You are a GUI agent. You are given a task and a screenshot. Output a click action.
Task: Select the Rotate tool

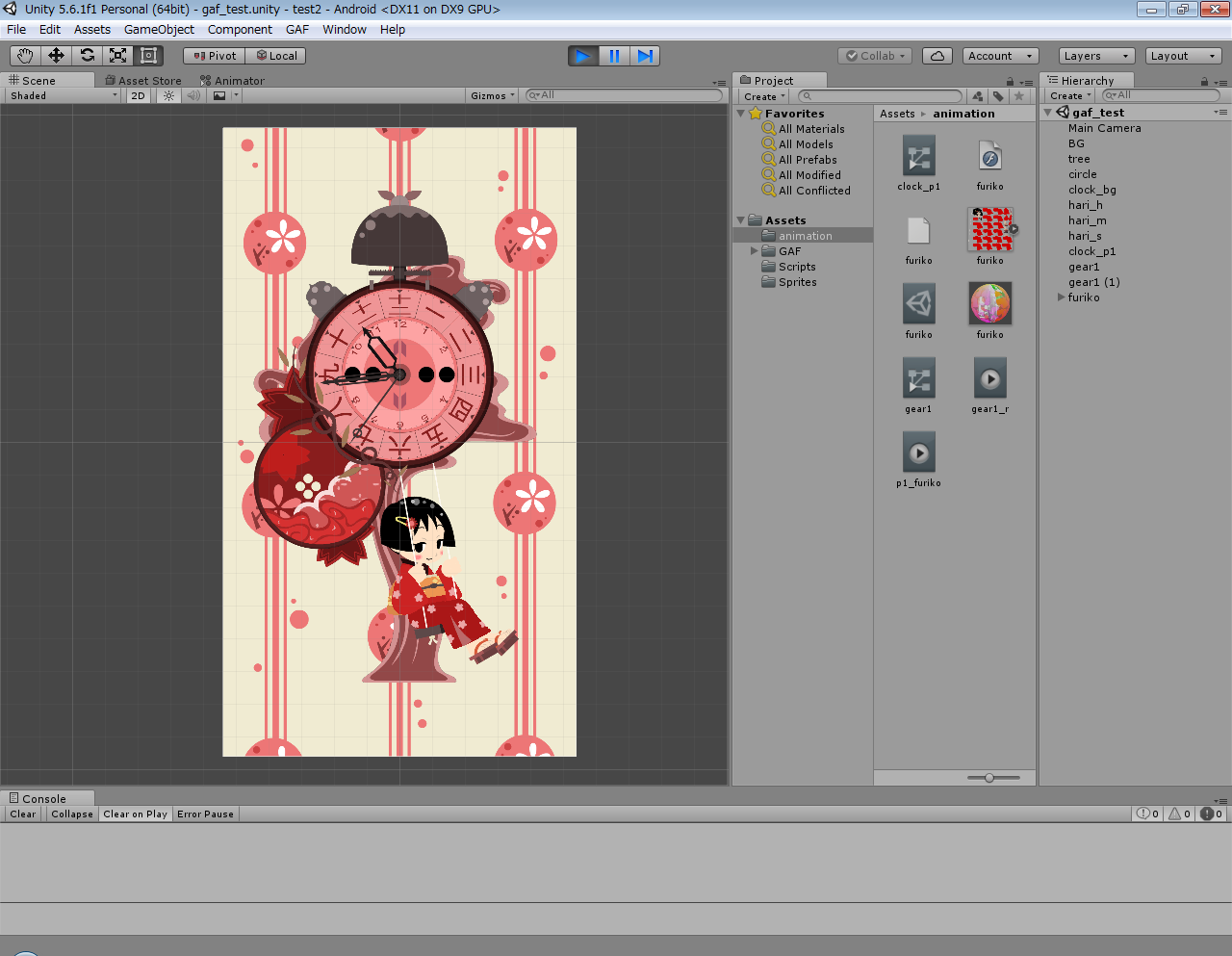(87, 56)
